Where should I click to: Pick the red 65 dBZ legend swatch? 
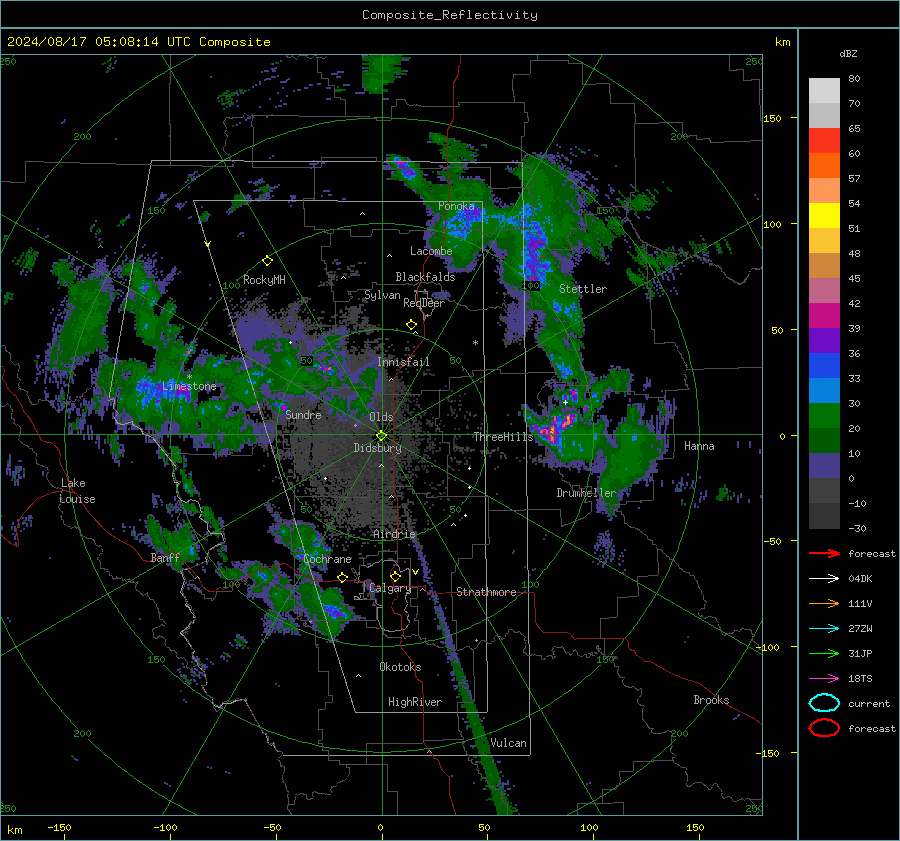[x=824, y=140]
